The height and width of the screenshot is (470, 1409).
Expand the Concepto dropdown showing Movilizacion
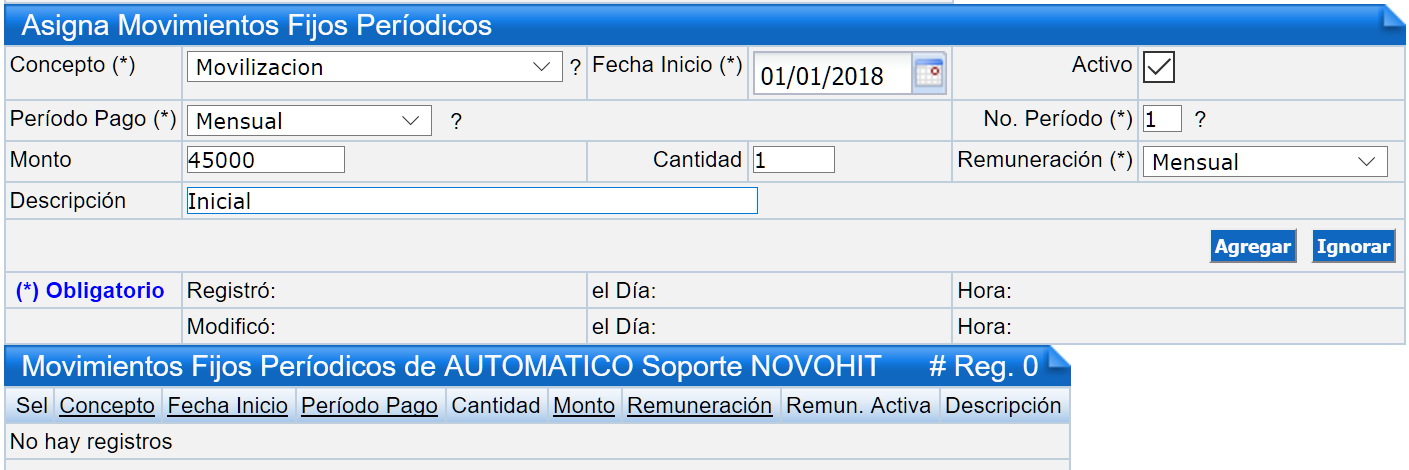tap(374, 67)
